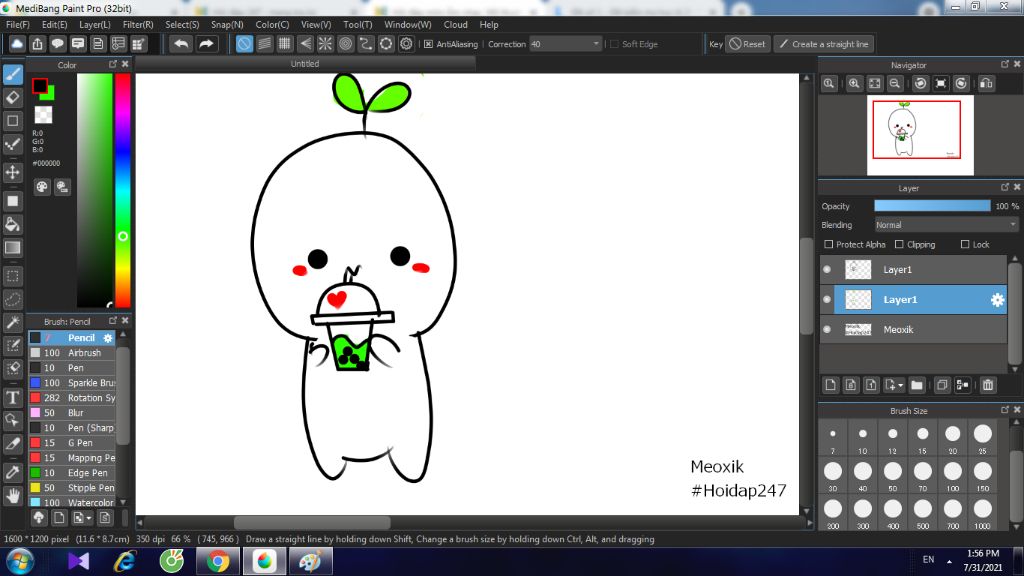Screen dimensions: 1024x576
Task: Open the Layer menu
Action: click(95, 25)
